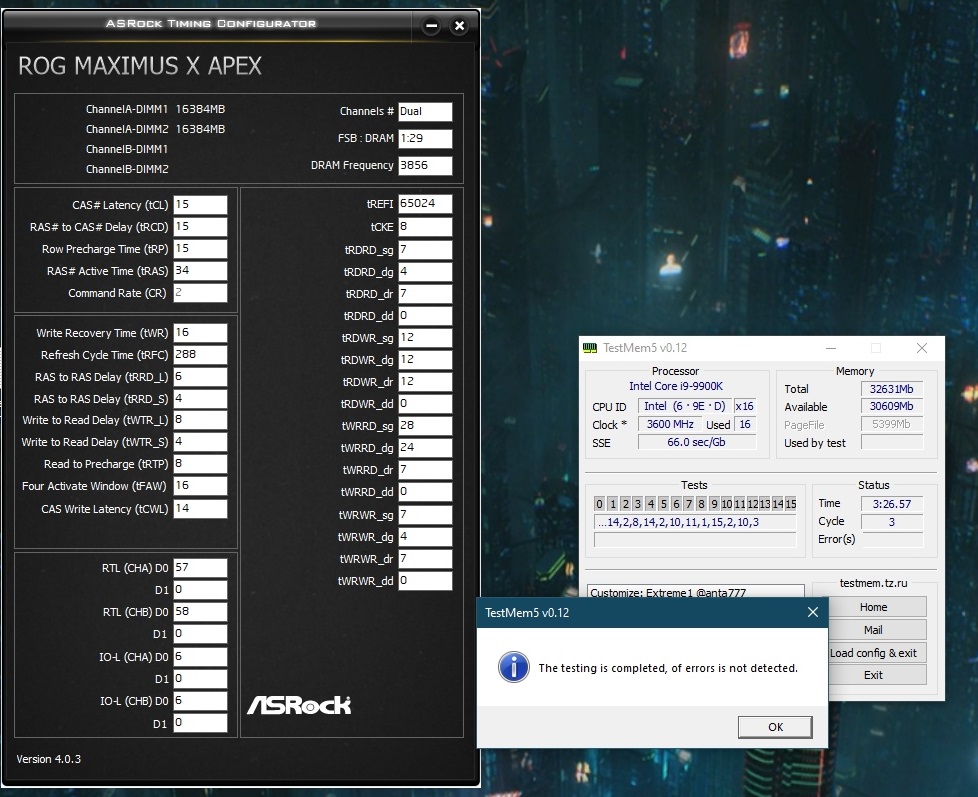Click the tWRRD_dg value field

pos(425,447)
